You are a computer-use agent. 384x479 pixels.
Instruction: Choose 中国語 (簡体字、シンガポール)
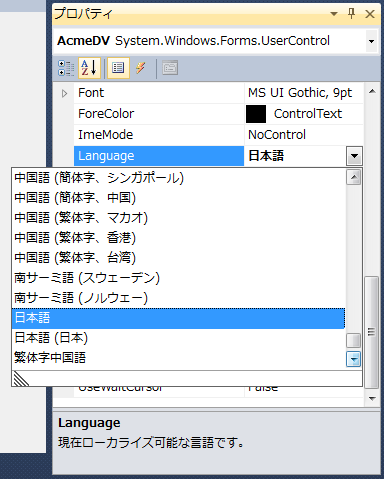click(x=178, y=178)
